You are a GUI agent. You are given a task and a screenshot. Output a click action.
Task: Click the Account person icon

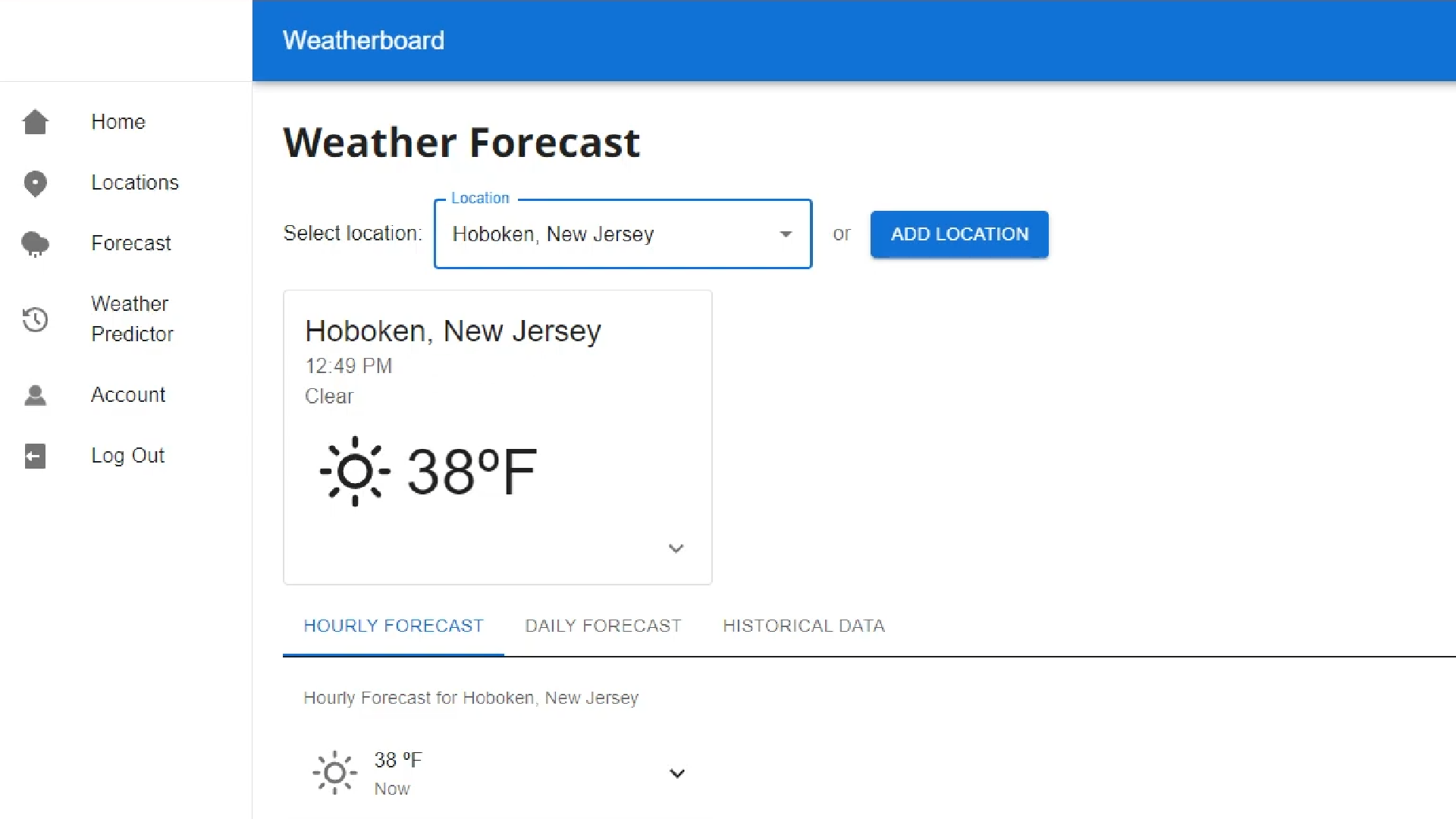tap(36, 395)
